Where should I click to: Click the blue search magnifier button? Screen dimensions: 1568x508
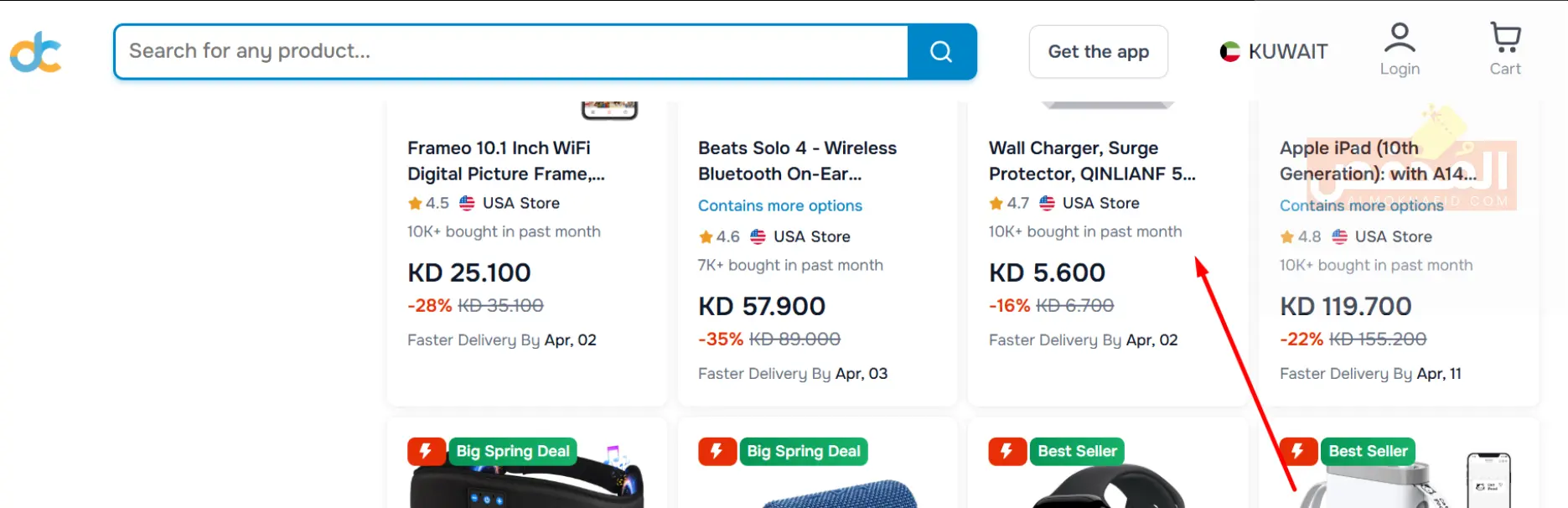tap(942, 52)
